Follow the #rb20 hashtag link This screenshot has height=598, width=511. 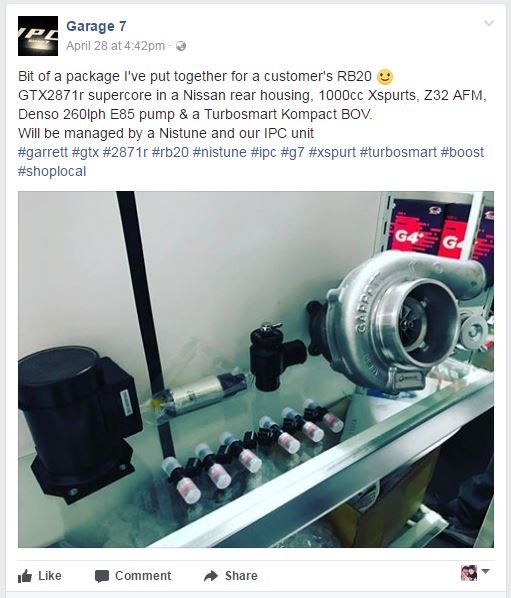[x=170, y=152]
